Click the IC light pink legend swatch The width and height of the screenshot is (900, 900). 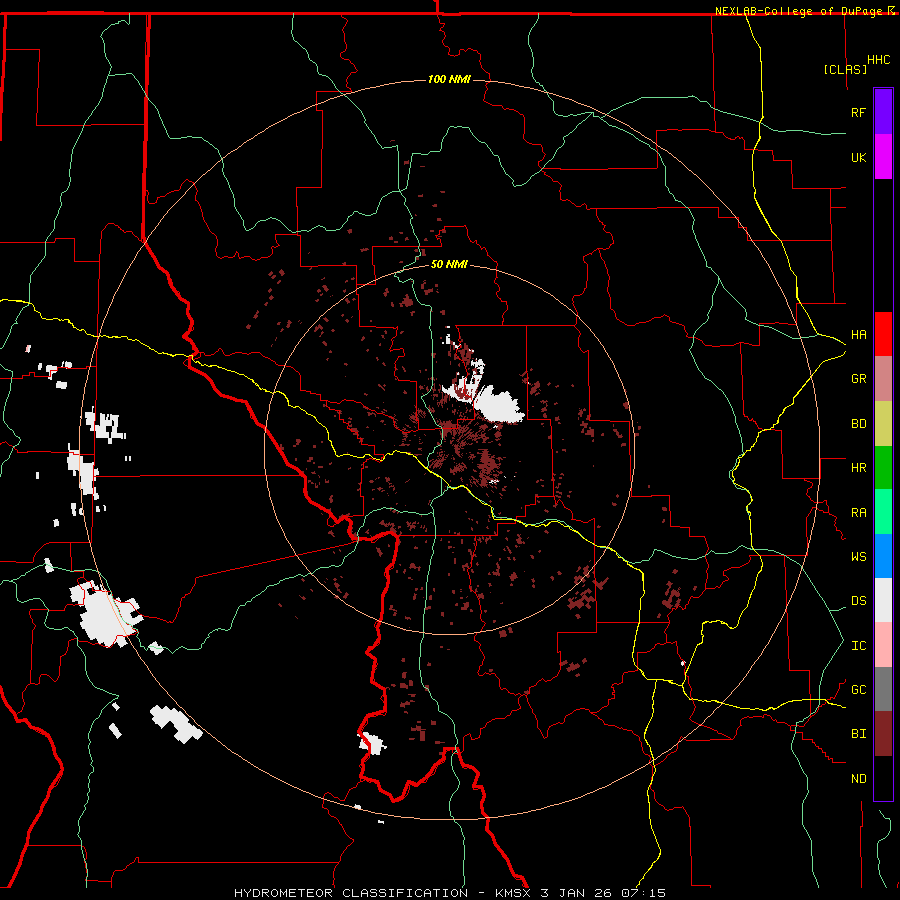pos(883,645)
